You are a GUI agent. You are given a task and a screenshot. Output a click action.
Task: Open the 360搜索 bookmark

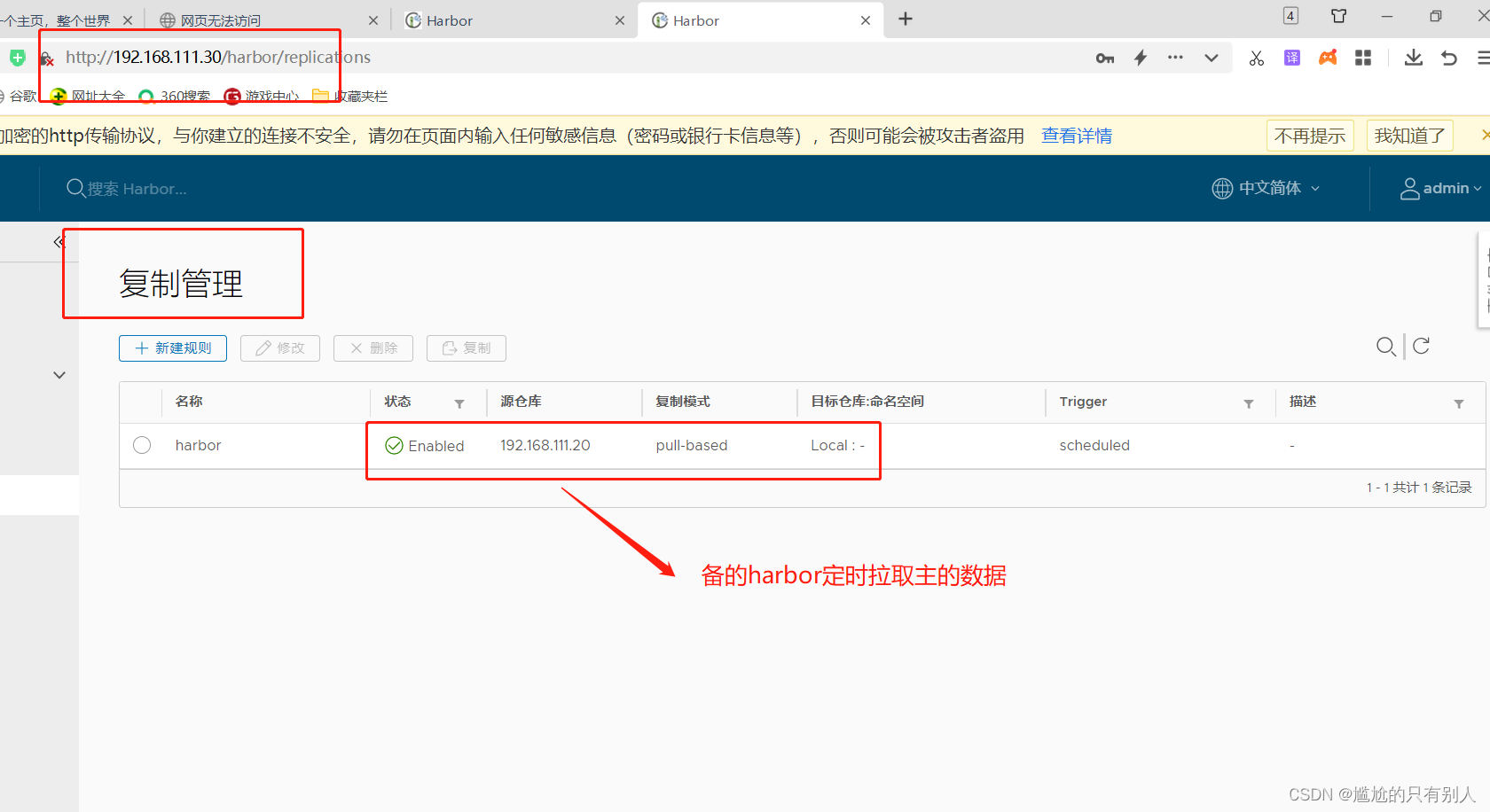tap(175, 96)
